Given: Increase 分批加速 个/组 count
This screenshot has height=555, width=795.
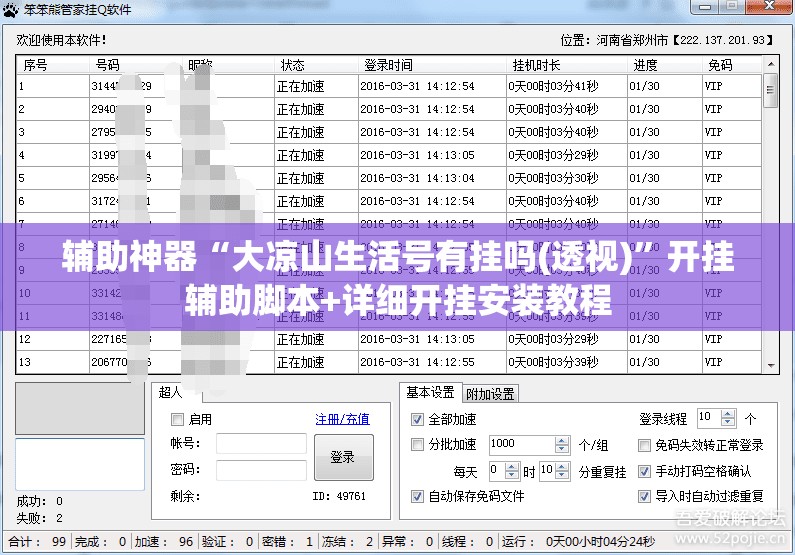Looking at the screenshot, I should point(561,441).
